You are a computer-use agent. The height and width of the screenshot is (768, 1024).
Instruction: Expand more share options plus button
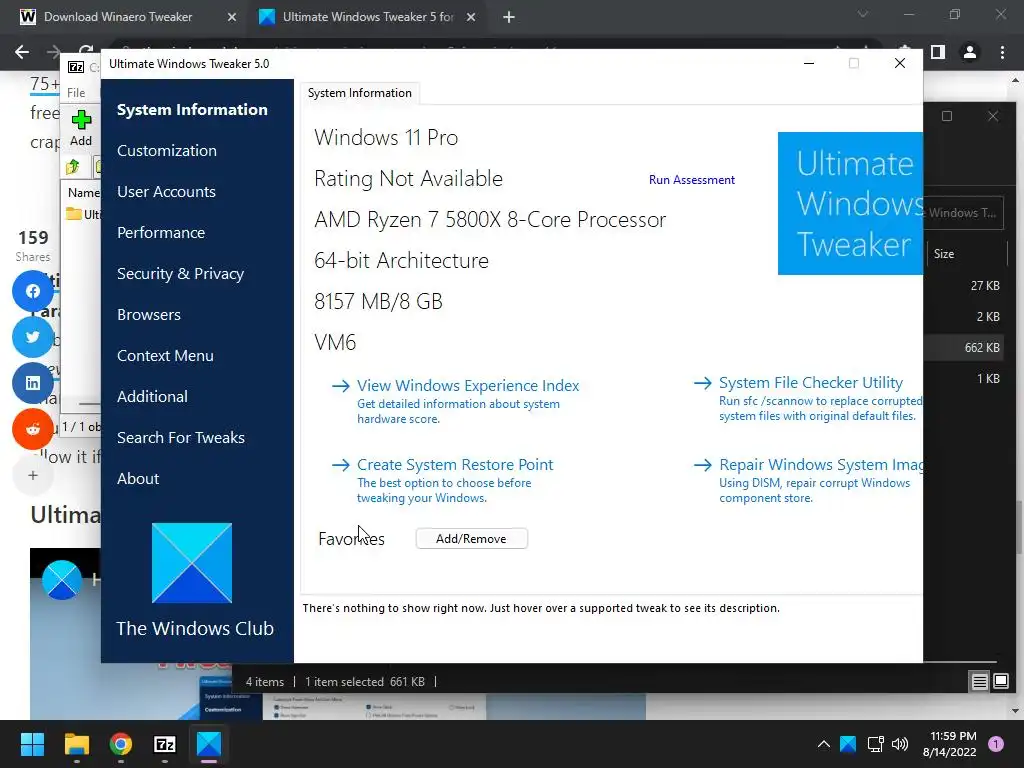33,475
